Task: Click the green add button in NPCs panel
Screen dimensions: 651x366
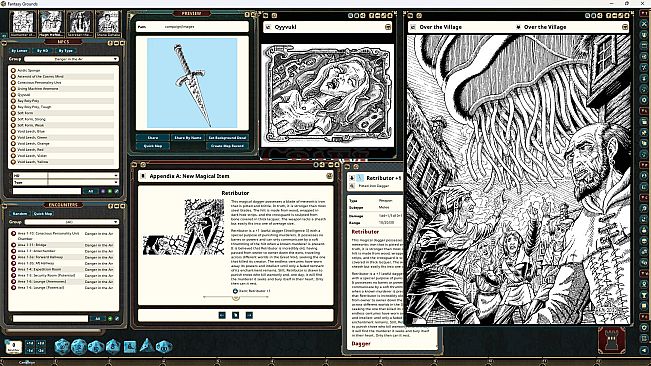Action: click(110, 191)
